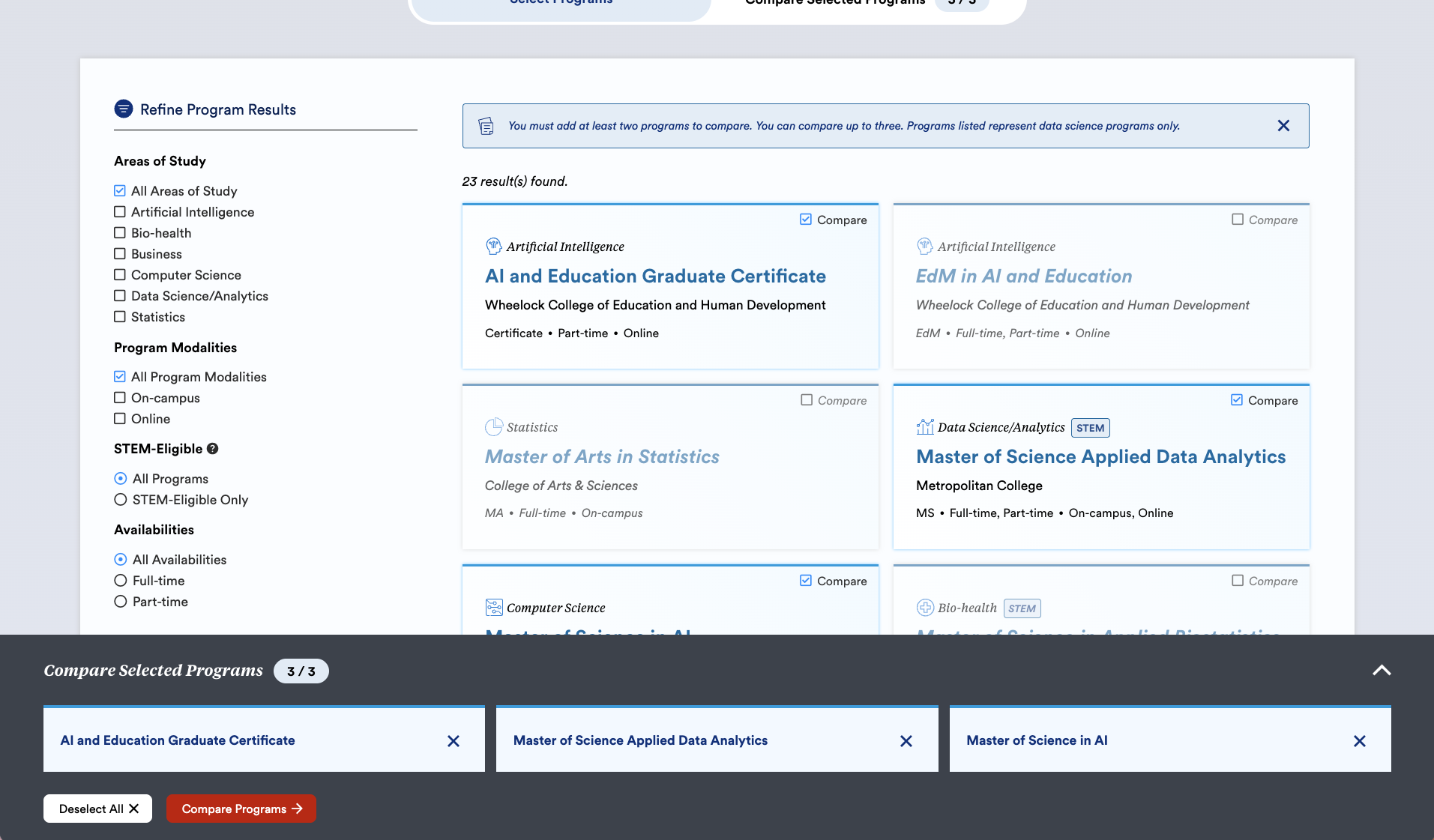Check the Artificial Intelligence area filter
Viewport: 1434px width, 840px height.
tap(120, 211)
